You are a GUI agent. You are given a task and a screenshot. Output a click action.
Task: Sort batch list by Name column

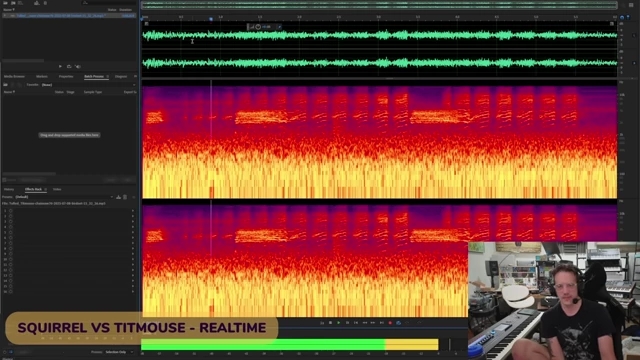pos(9,92)
